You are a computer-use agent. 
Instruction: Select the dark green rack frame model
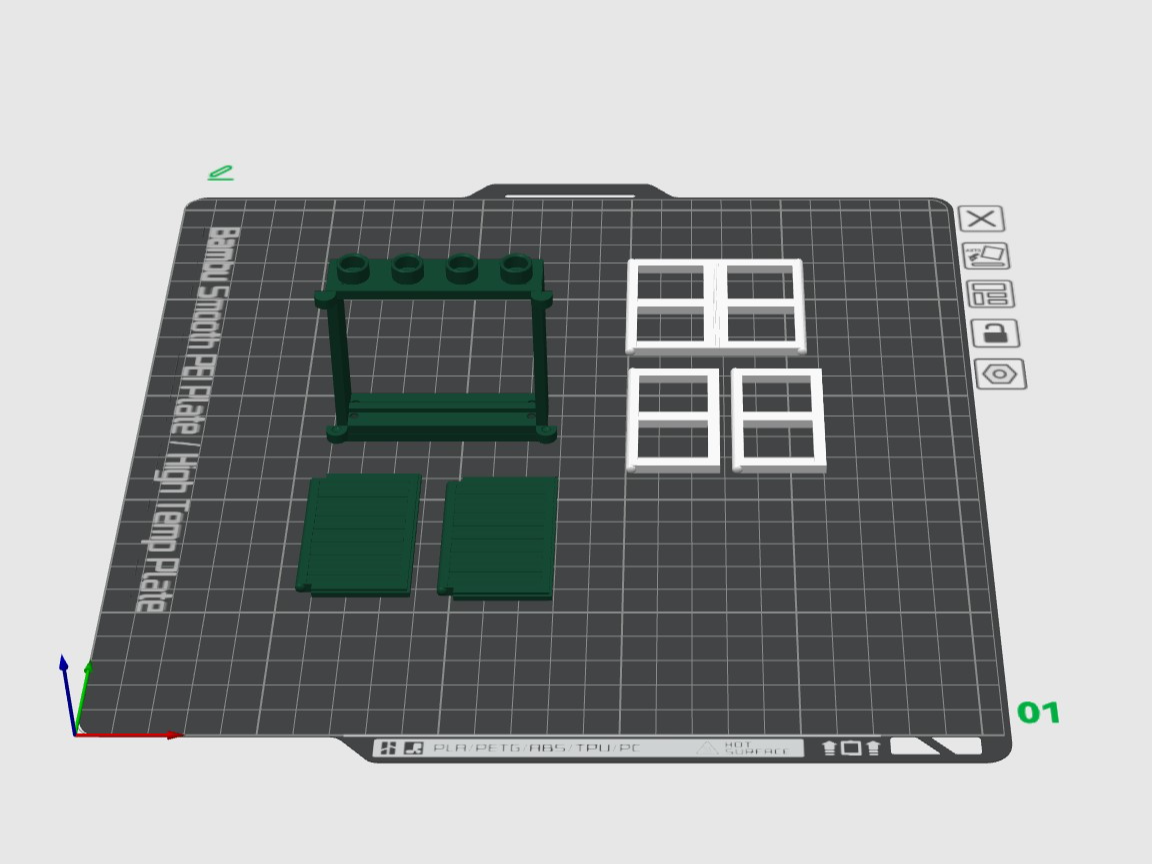(436, 348)
